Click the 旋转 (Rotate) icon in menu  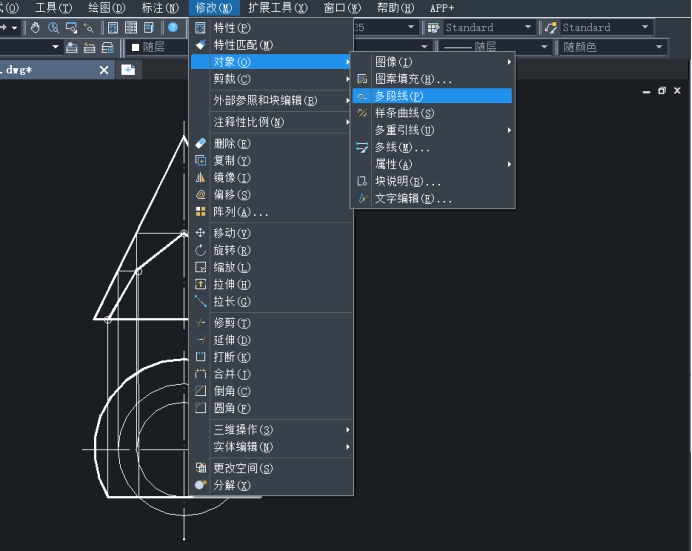[x=201, y=250]
